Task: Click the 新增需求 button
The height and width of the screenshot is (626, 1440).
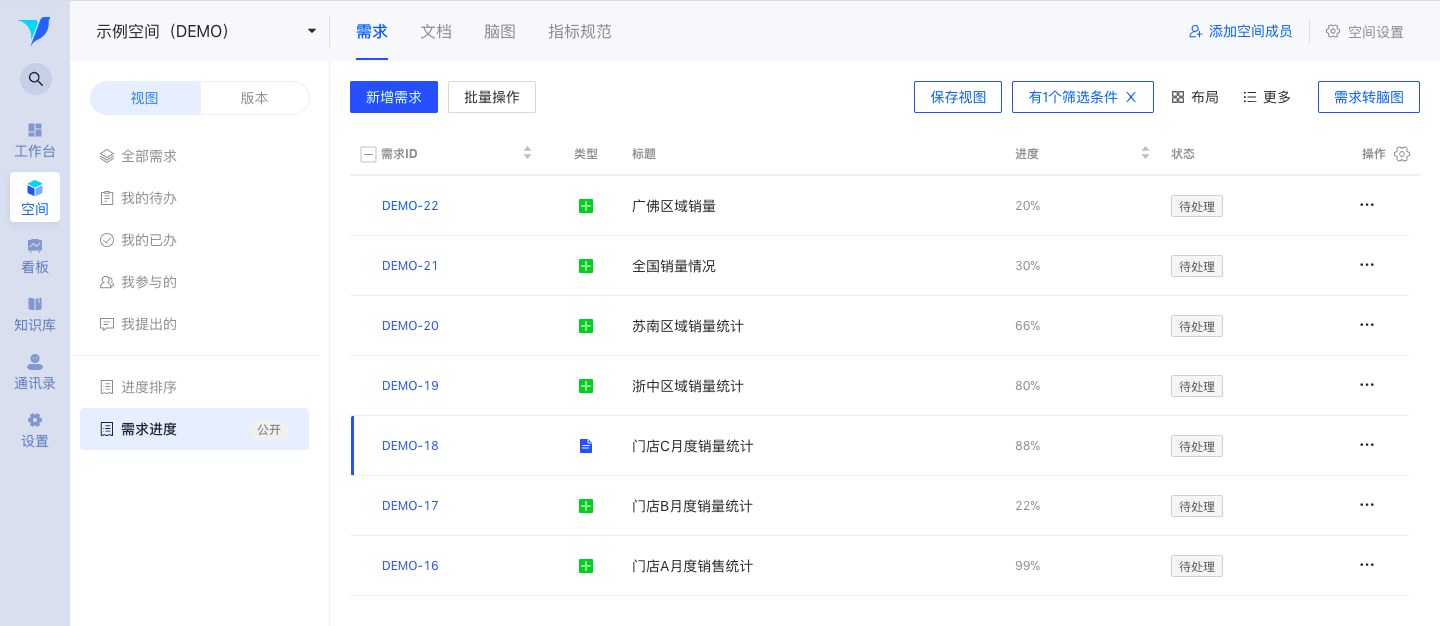Action: [394, 97]
